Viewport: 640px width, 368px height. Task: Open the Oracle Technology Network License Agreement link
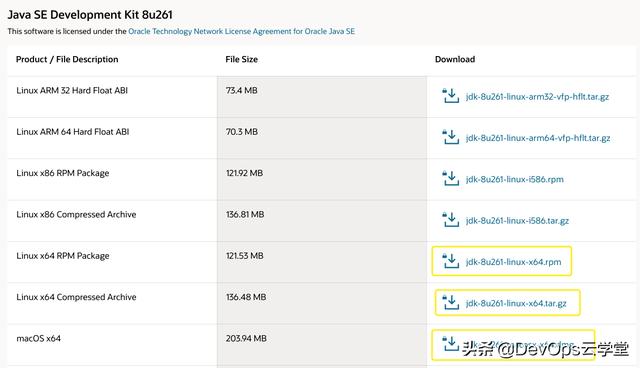click(241, 31)
